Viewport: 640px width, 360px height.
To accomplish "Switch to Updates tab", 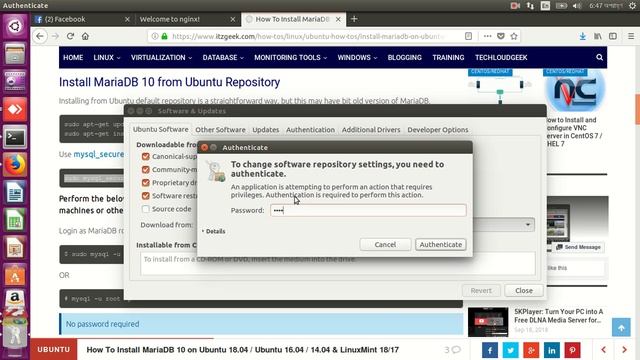I will (266, 129).
